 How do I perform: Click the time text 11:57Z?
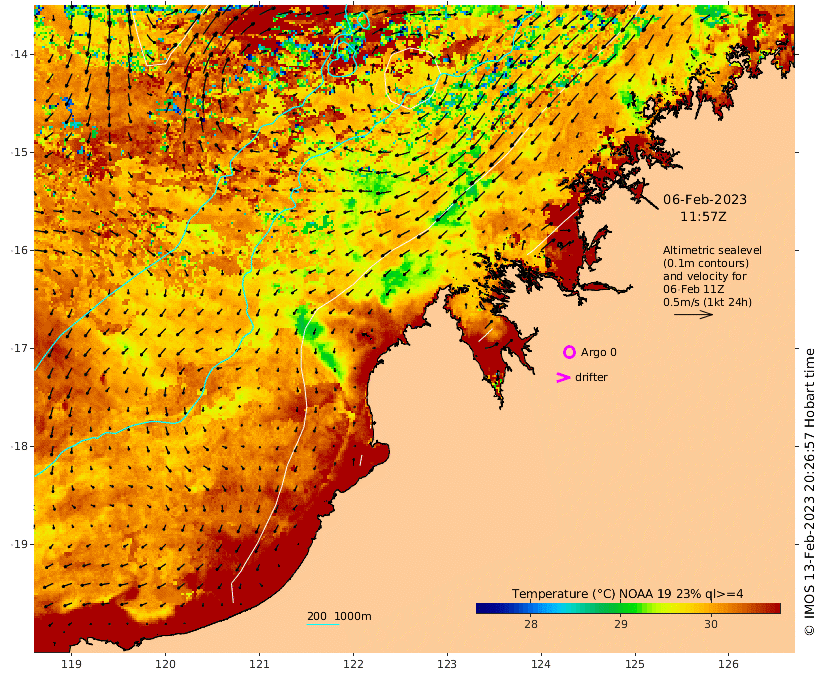pos(703,216)
